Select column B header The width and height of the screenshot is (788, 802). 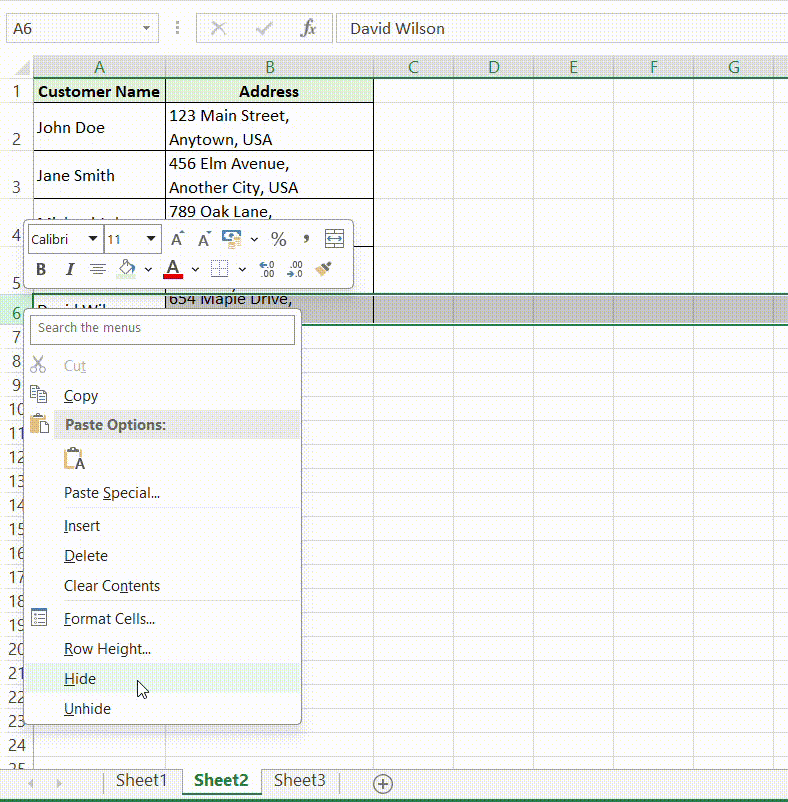click(x=269, y=66)
